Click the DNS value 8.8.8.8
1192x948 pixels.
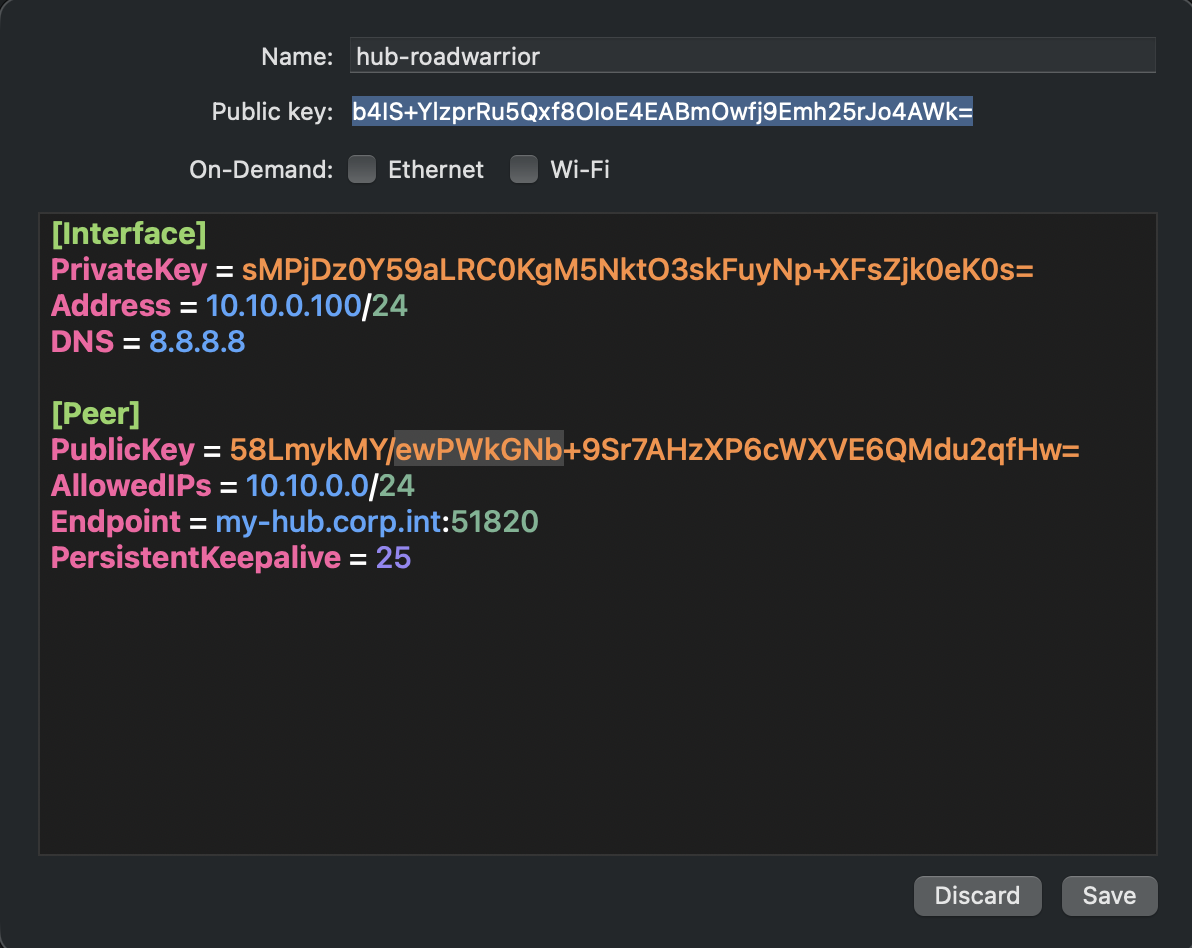(197, 342)
